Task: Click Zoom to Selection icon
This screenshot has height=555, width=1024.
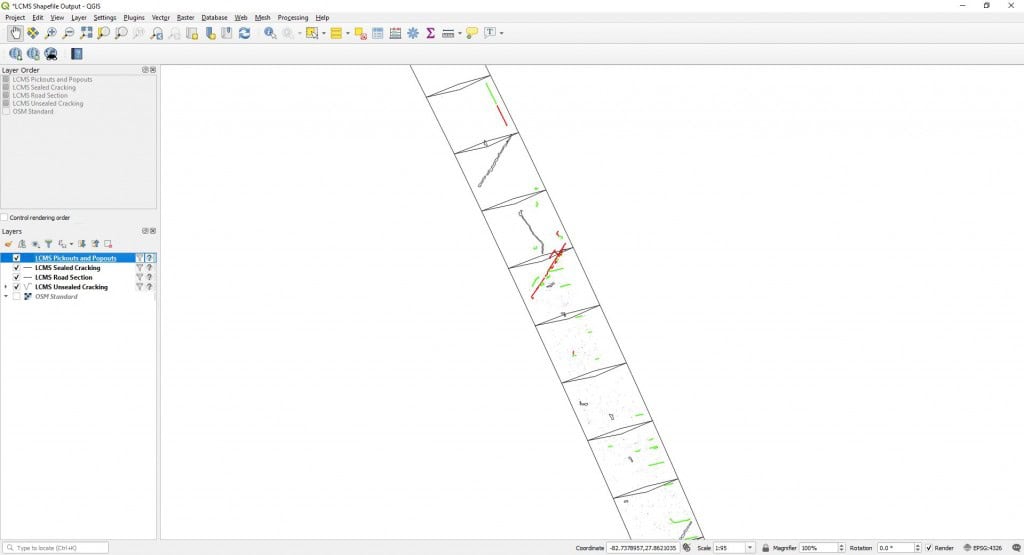Action: (103, 33)
